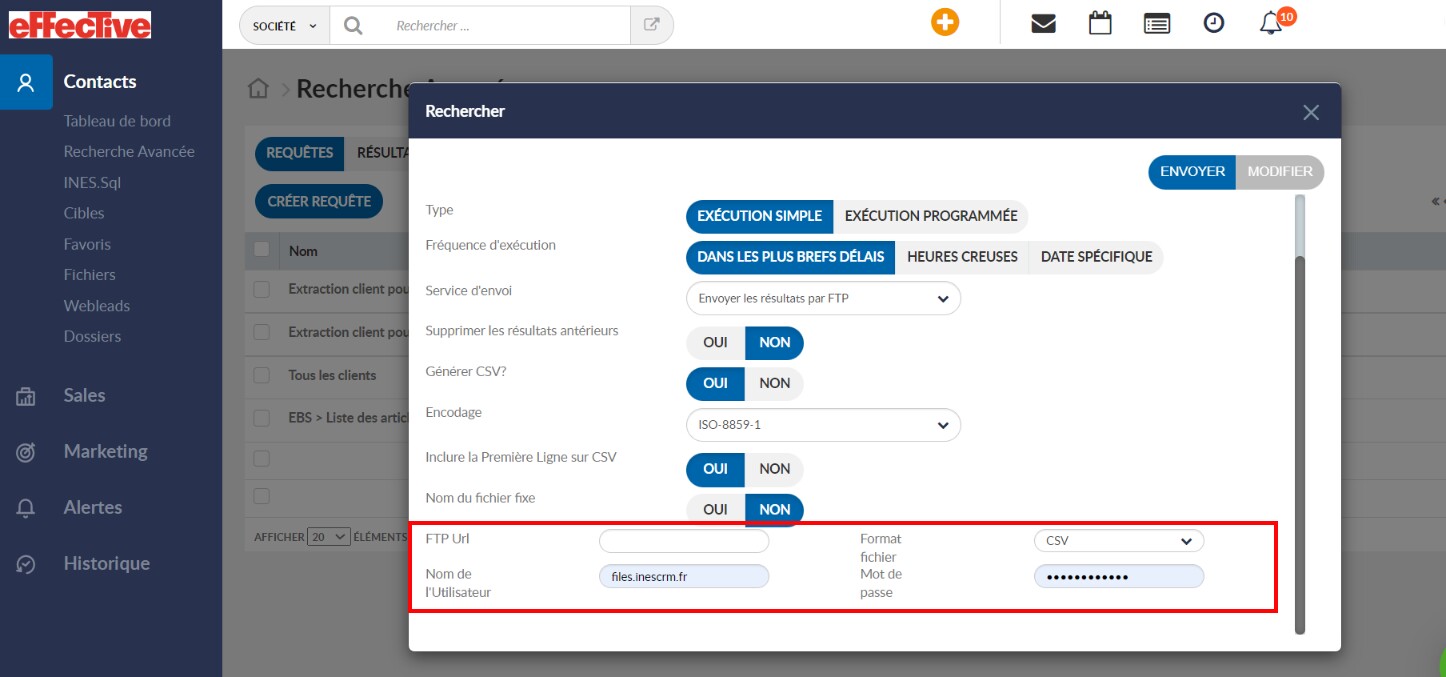The width and height of the screenshot is (1446, 677).
Task: Open the mail envelope icon
Action: [x=1043, y=24]
